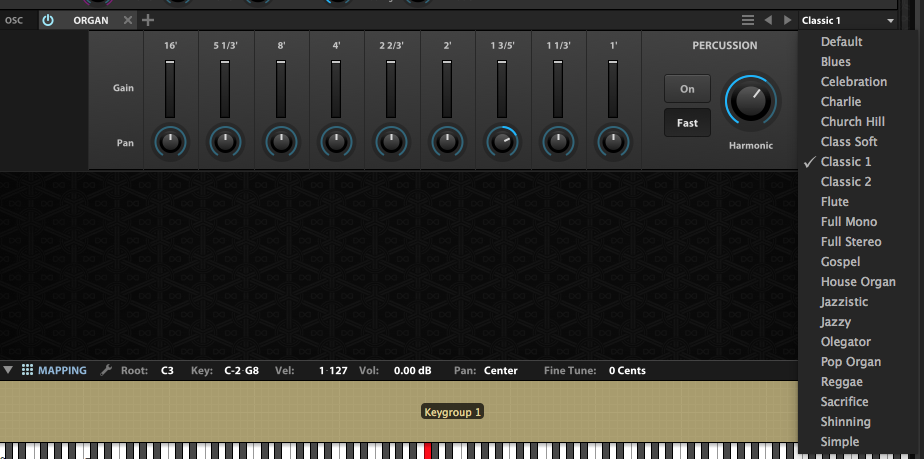Click the 2 2/3' pan knob
Screen dimensions: 924x459
[391, 143]
